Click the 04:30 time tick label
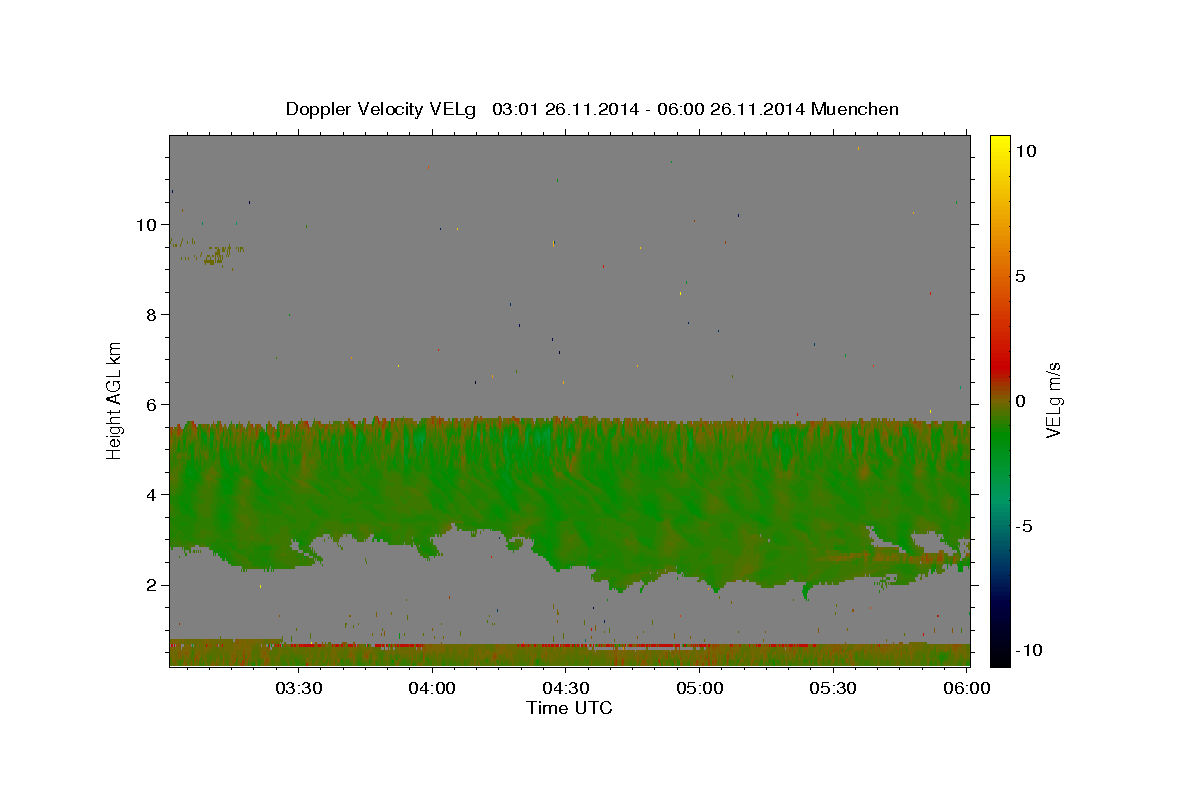This screenshot has height=800, width=1200. (x=565, y=688)
